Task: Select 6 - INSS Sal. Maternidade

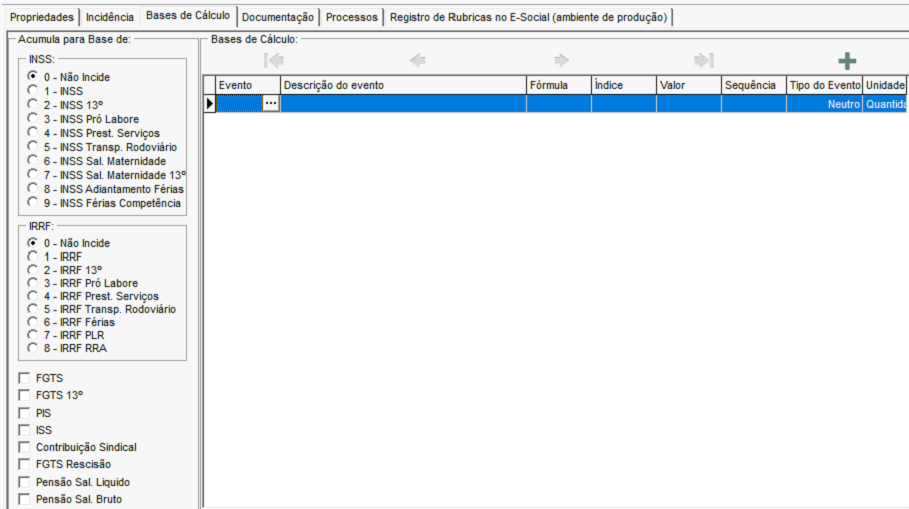Action: [x=32, y=161]
